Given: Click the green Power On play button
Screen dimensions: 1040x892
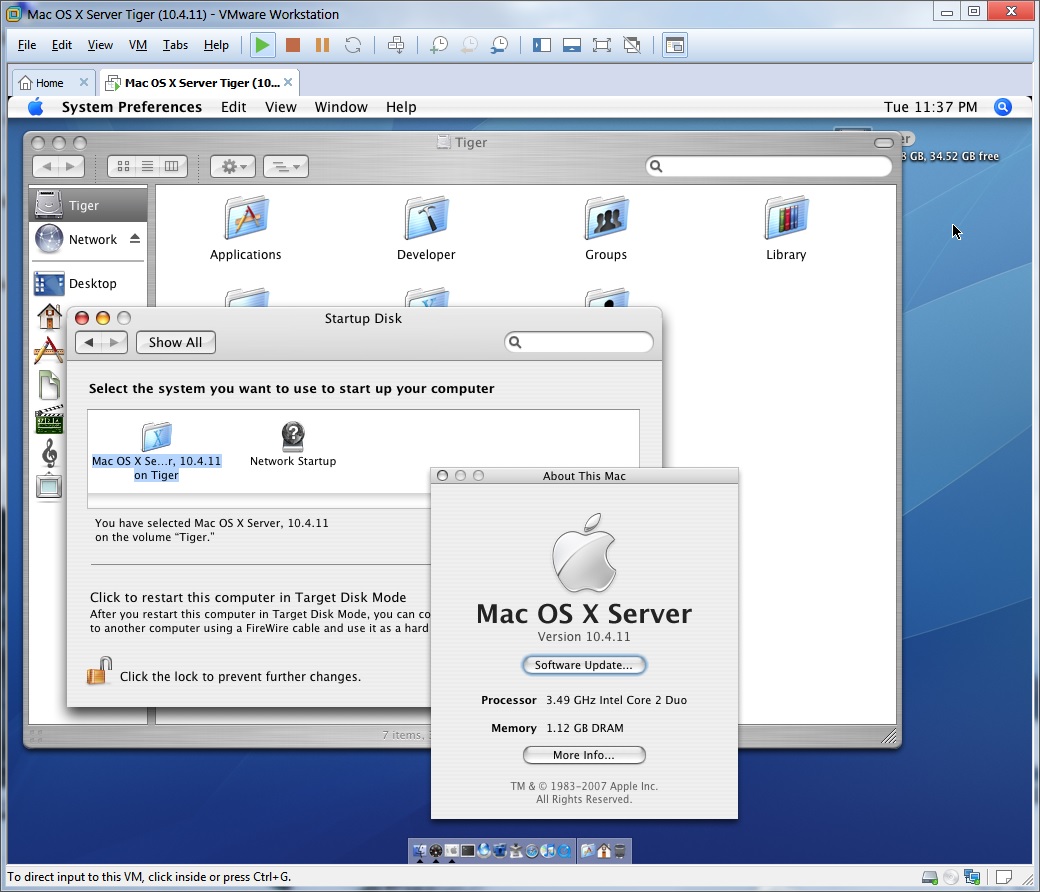Looking at the screenshot, I should (x=263, y=45).
